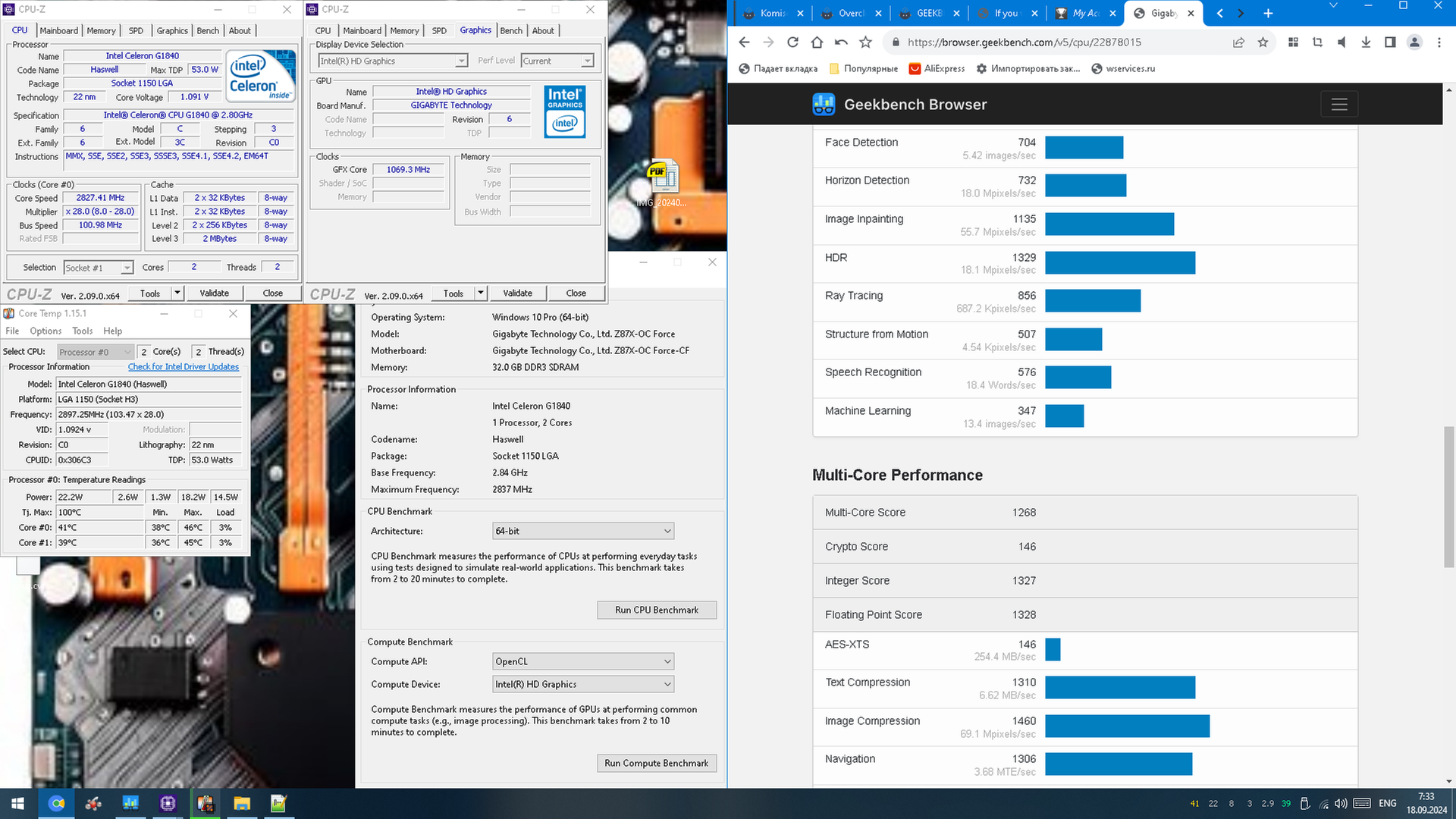Click Run Compute Benchmark button
The width and height of the screenshot is (1456, 819).
656,763
